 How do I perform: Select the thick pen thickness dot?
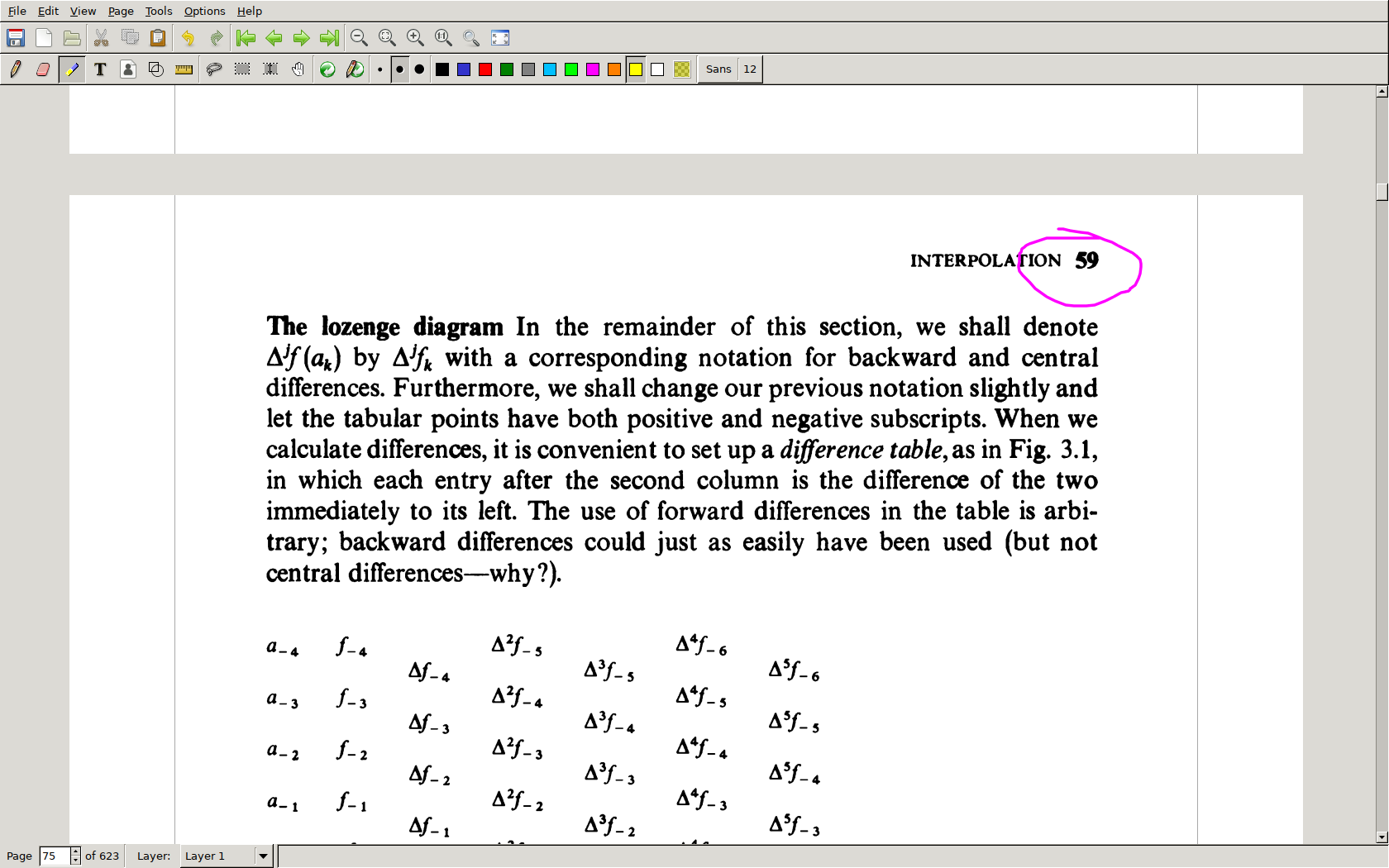pyautogui.click(x=419, y=69)
